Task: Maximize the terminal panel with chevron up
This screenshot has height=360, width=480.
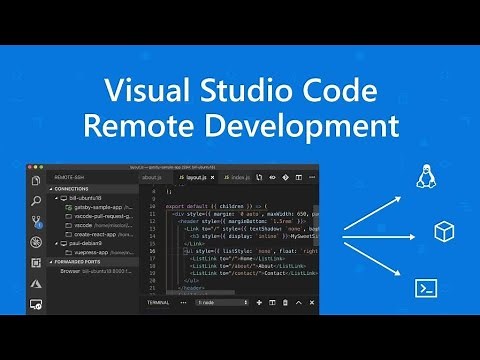Action: tap(299, 303)
